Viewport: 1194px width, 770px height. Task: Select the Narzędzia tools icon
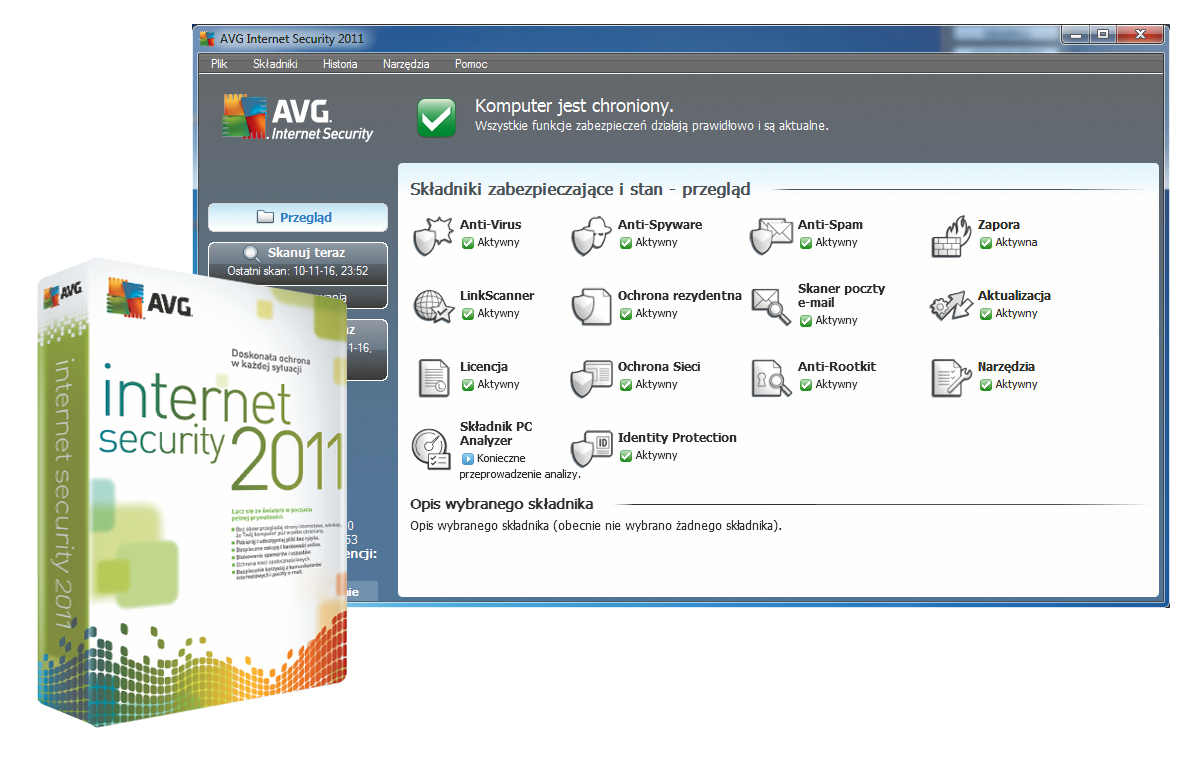point(950,377)
